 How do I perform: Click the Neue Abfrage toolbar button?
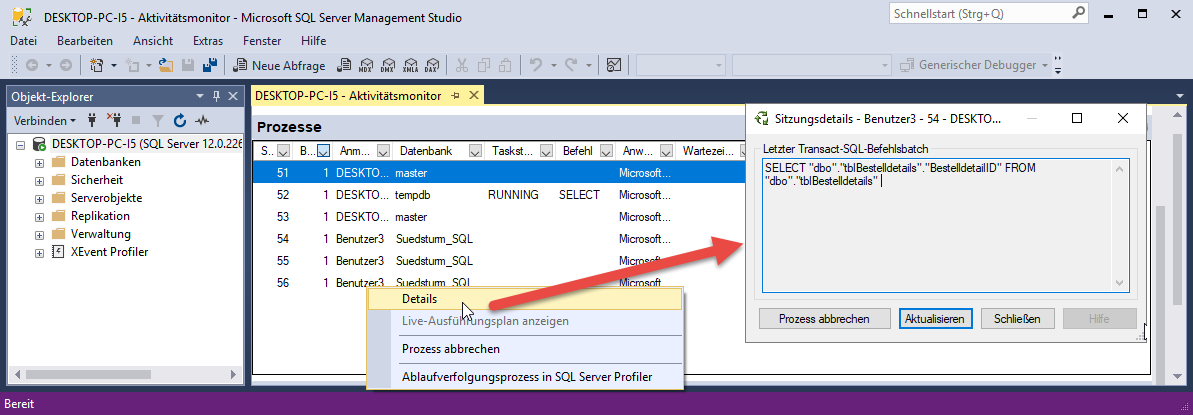(x=280, y=65)
